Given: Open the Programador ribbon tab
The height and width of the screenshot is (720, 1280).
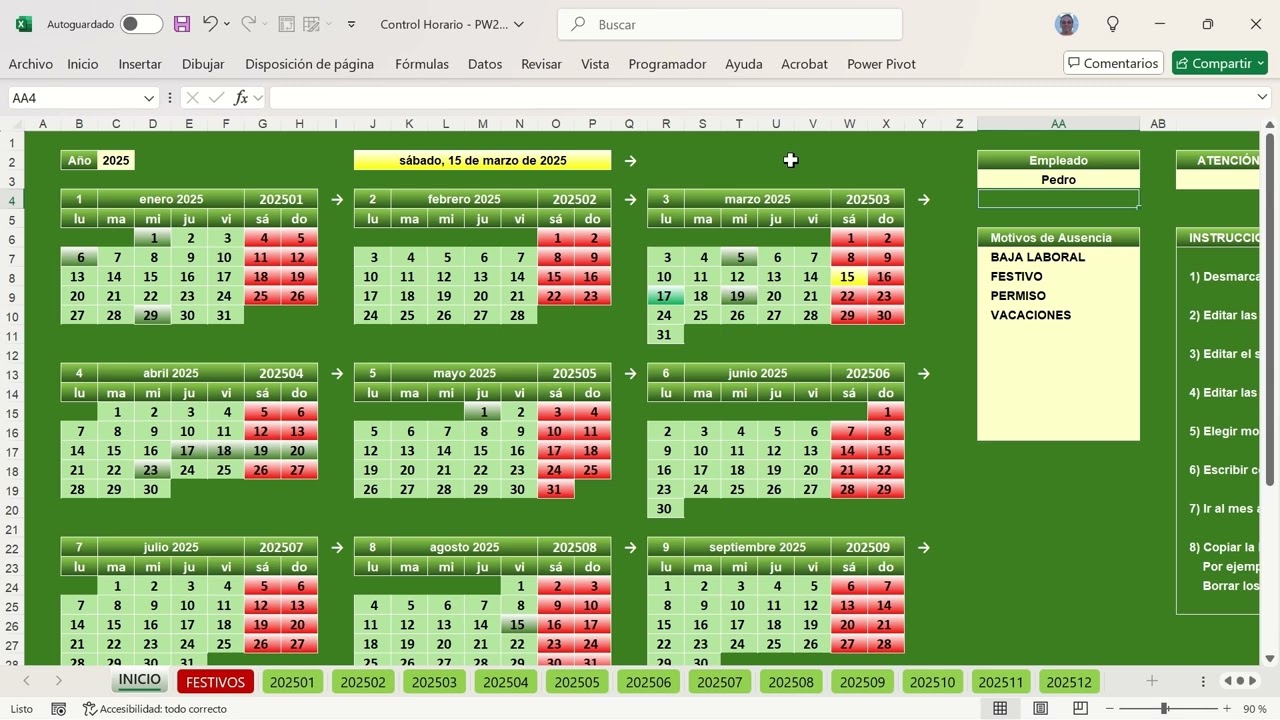Looking at the screenshot, I should (667, 63).
